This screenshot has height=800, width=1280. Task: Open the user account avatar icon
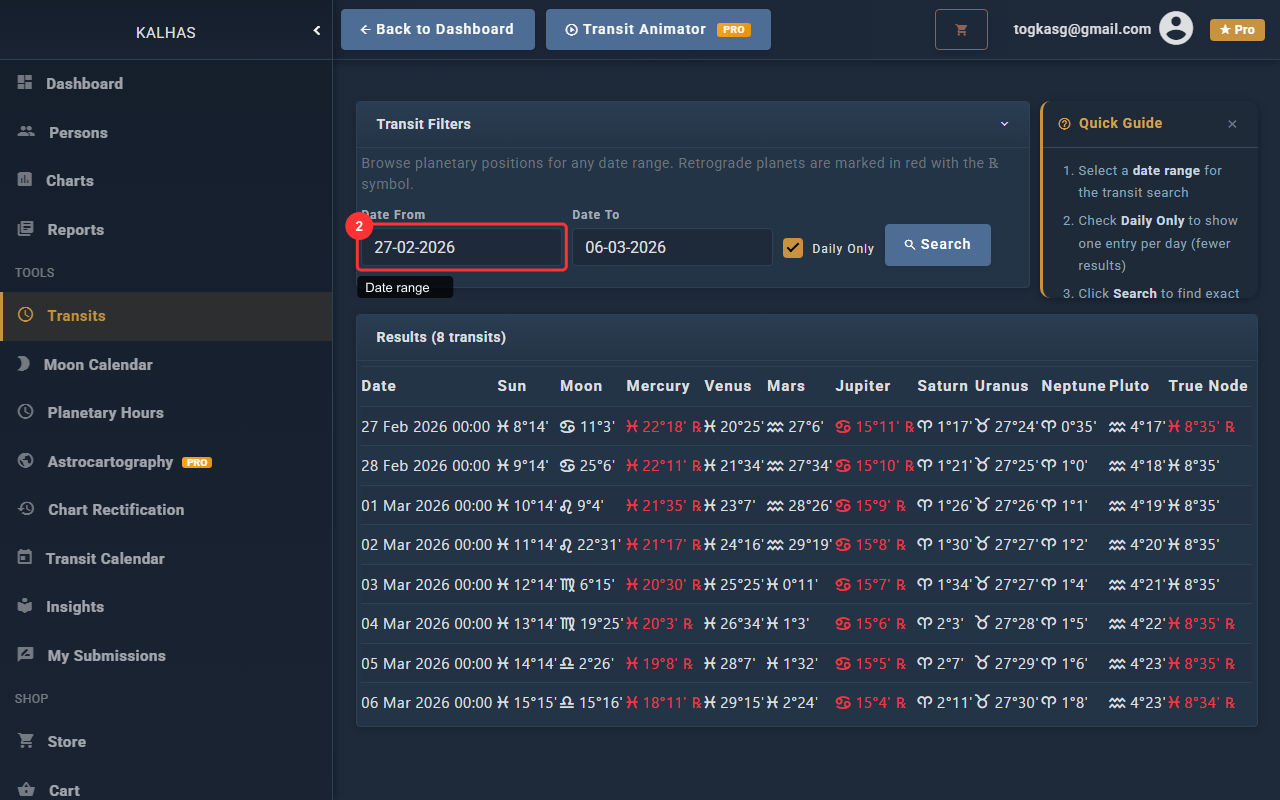(x=1176, y=29)
